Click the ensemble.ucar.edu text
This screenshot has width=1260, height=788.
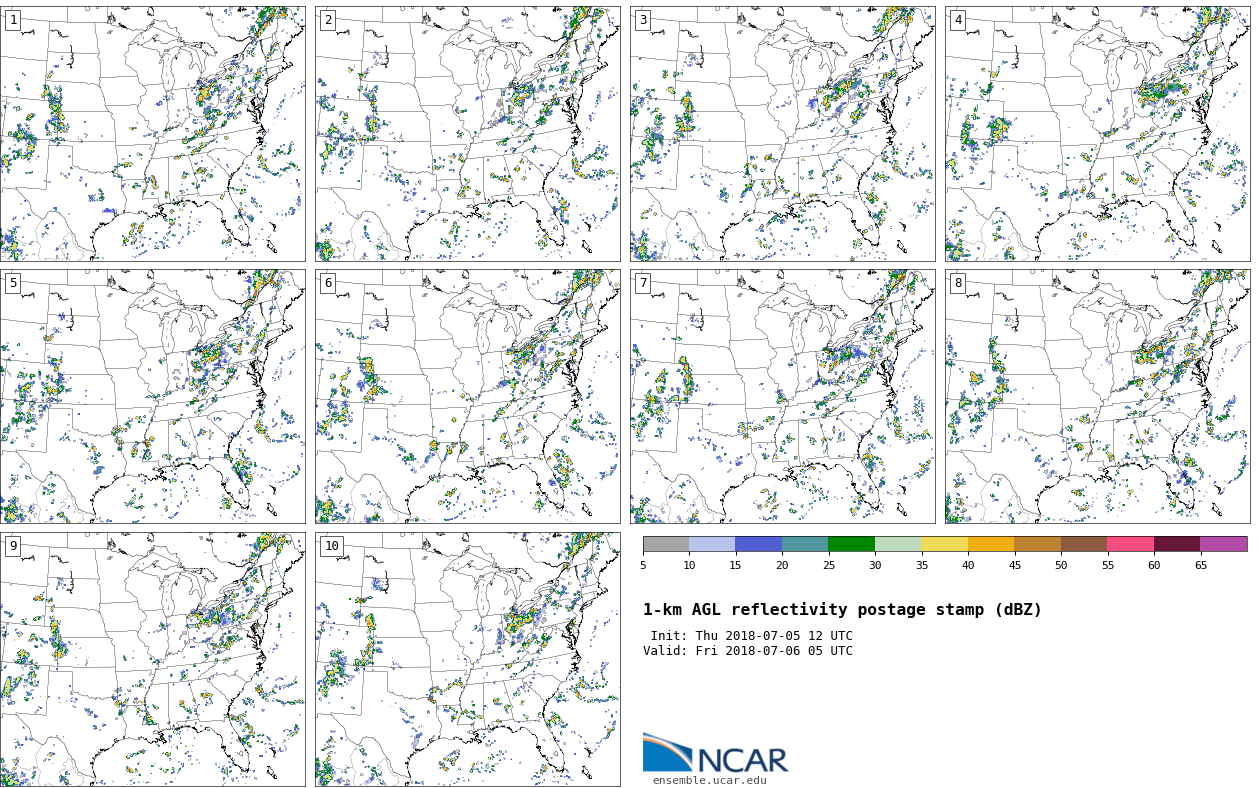pos(710,781)
